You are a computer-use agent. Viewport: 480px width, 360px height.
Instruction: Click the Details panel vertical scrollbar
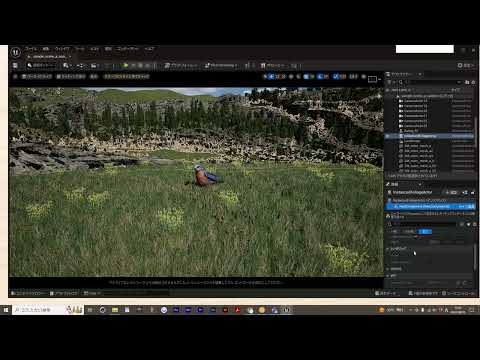click(475, 257)
